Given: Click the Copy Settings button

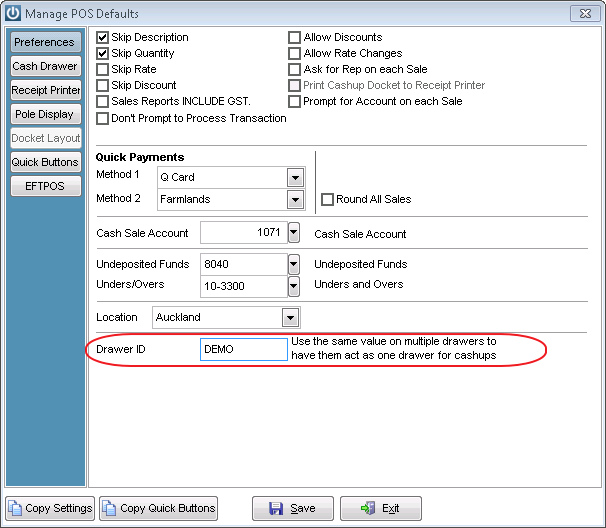Looking at the screenshot, I should point(50,508).
